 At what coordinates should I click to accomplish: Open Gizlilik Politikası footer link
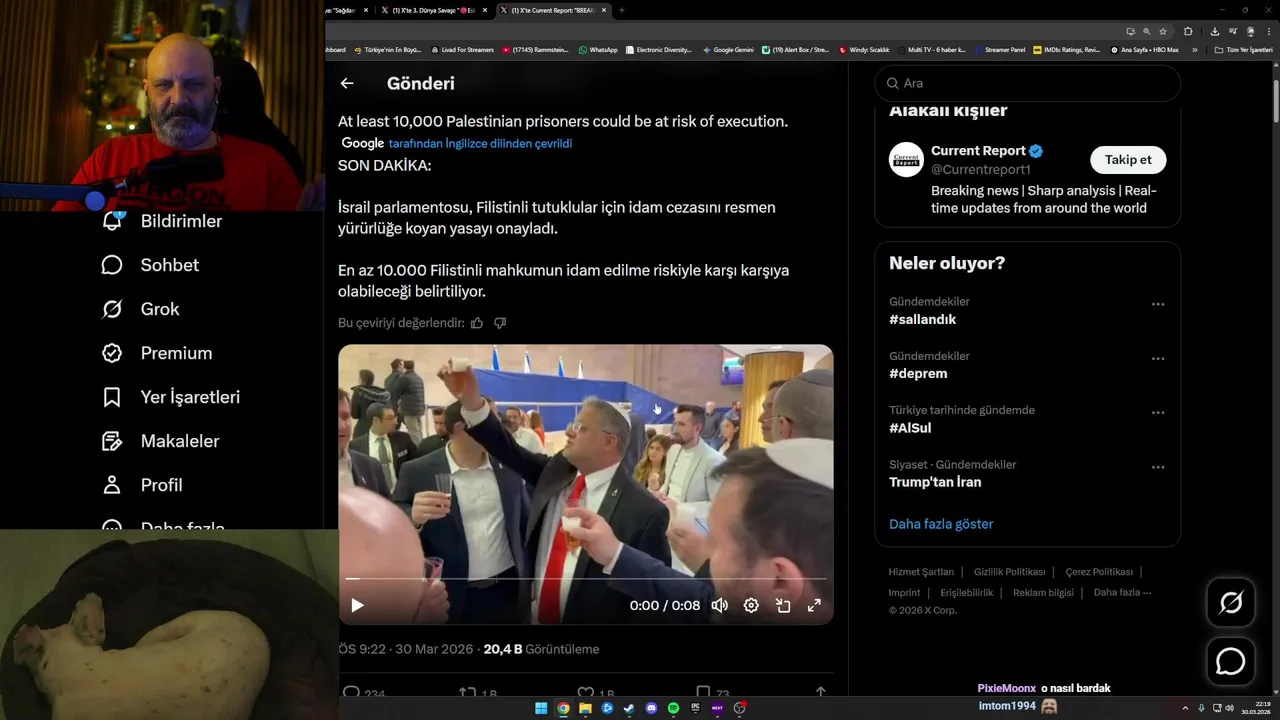click(x=1009, y=572)
